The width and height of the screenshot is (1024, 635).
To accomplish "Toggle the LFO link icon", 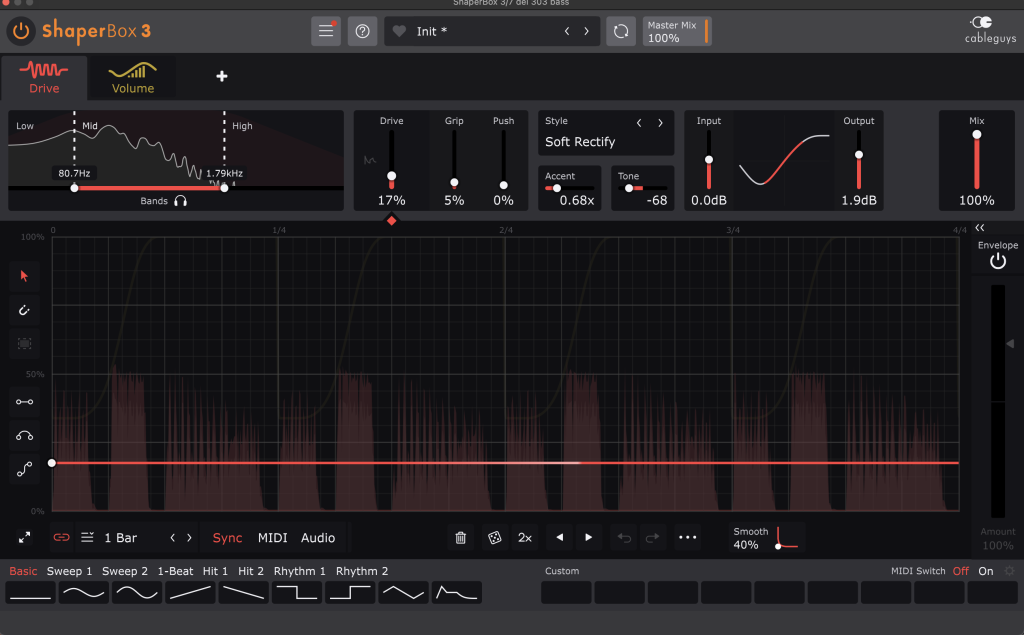I will pyautogui.click(x=61, y=537).
